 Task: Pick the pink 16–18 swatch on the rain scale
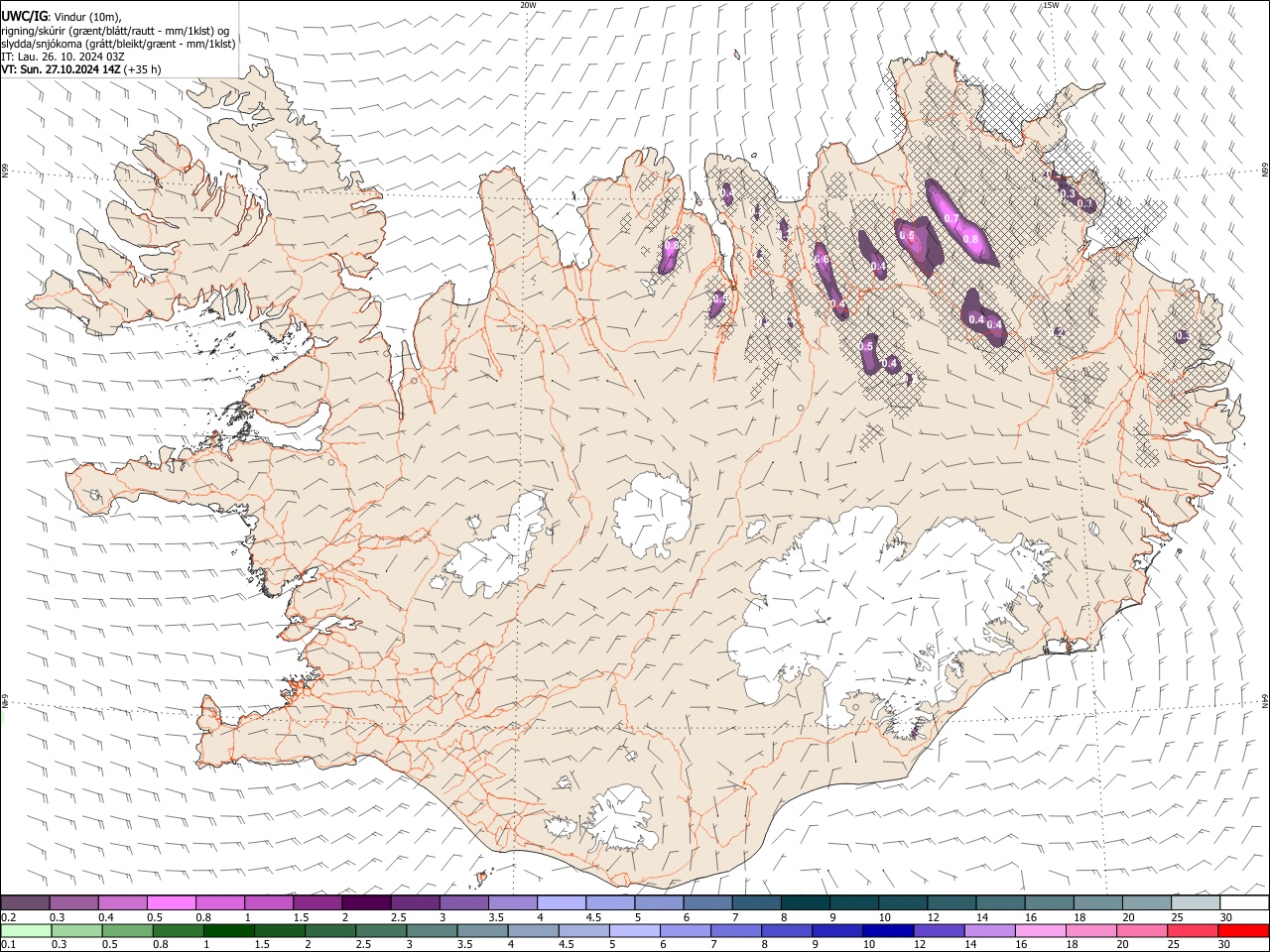pos(1041,930)
